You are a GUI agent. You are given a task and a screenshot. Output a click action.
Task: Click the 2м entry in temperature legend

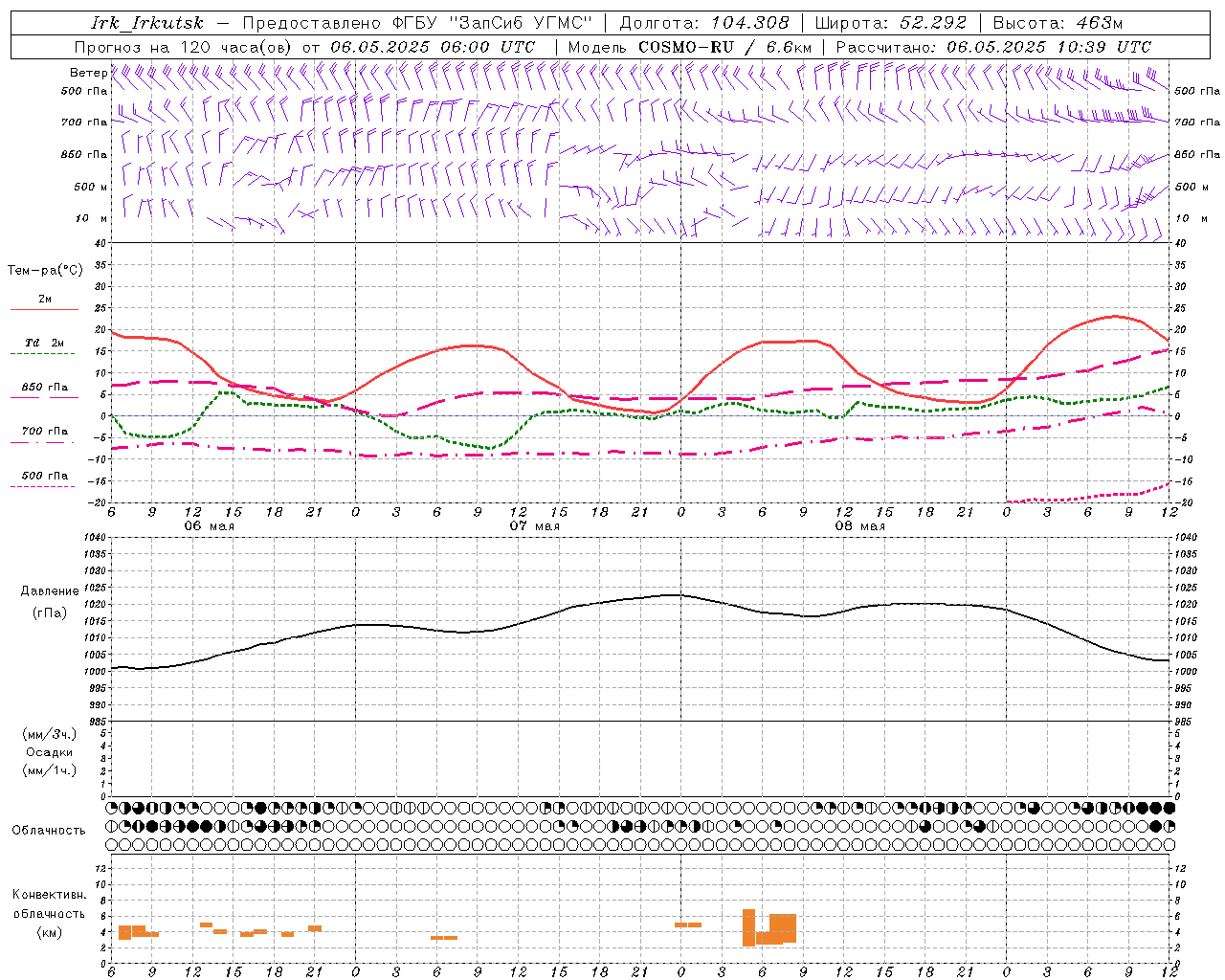(x=45, y=300)
